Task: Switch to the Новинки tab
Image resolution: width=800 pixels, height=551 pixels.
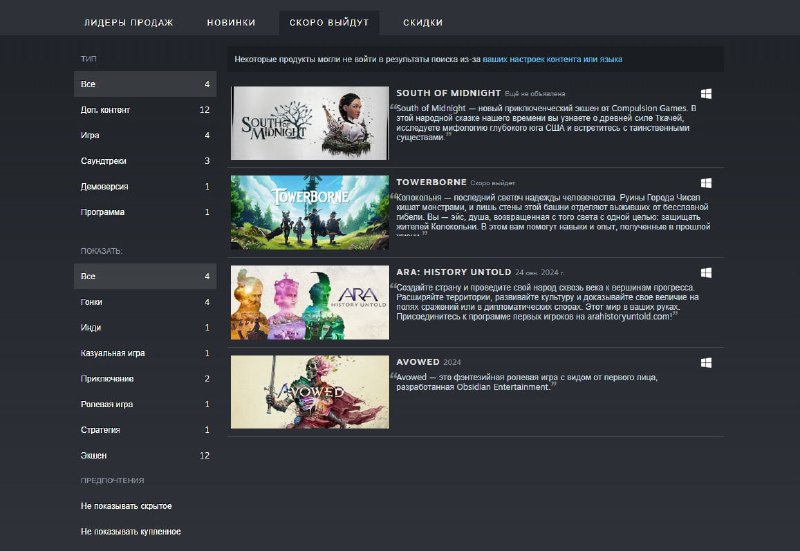Action: [231, 22]
